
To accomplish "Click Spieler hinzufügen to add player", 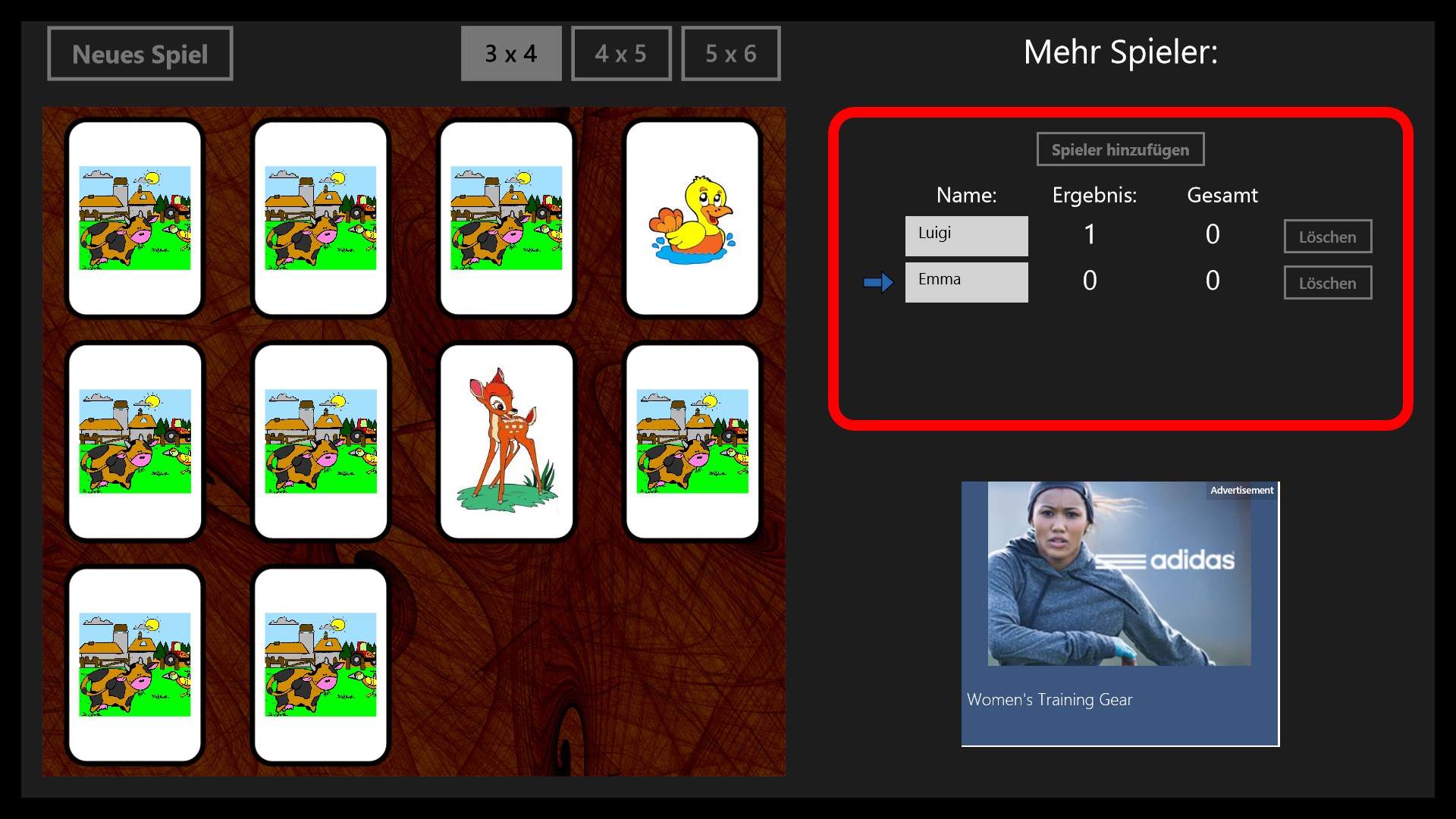I will point(1120,149).
